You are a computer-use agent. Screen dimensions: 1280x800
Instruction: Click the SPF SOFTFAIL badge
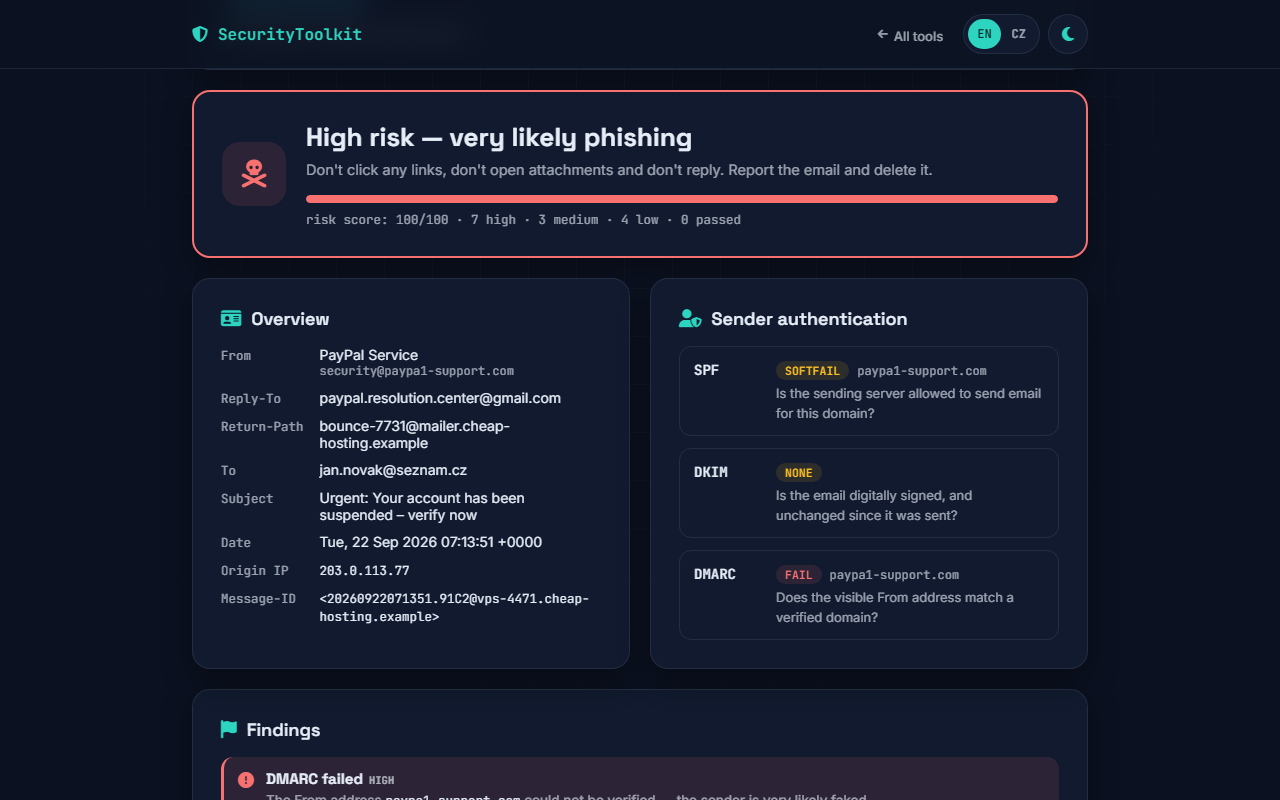point(812,371)
